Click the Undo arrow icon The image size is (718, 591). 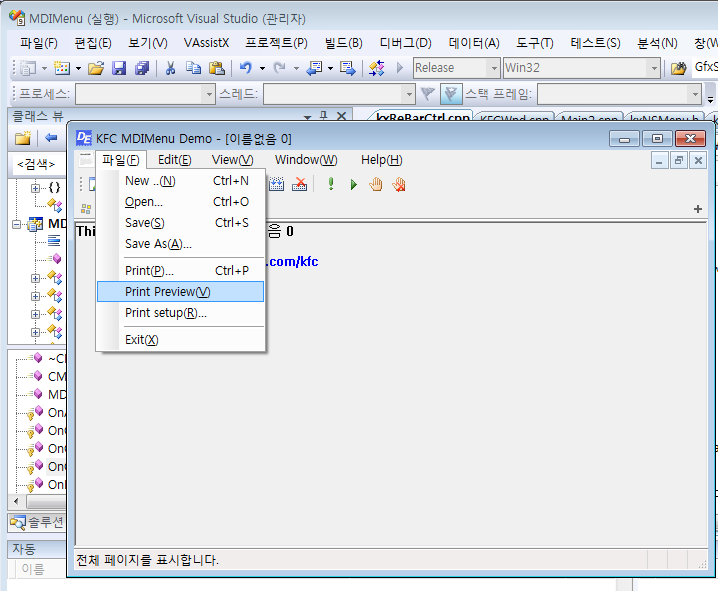point(246,68)
